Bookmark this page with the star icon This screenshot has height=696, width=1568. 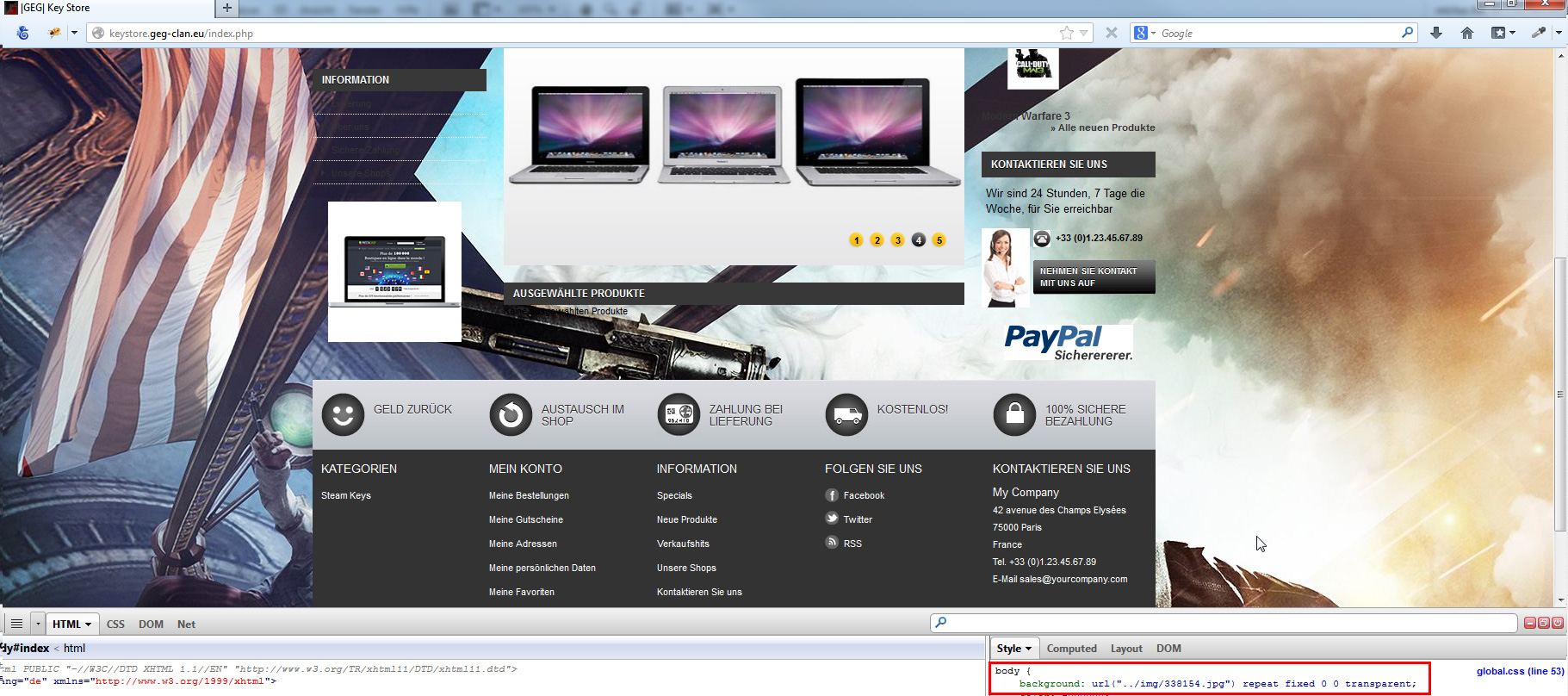(x=1067, y=33)
